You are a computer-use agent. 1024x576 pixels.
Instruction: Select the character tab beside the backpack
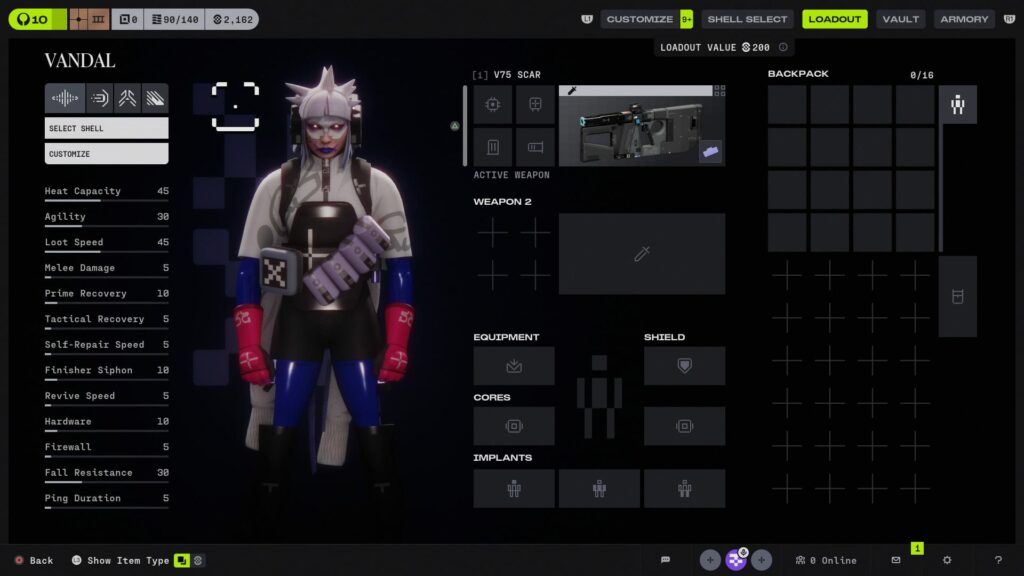pyautogui.click(x=957, y=105)
